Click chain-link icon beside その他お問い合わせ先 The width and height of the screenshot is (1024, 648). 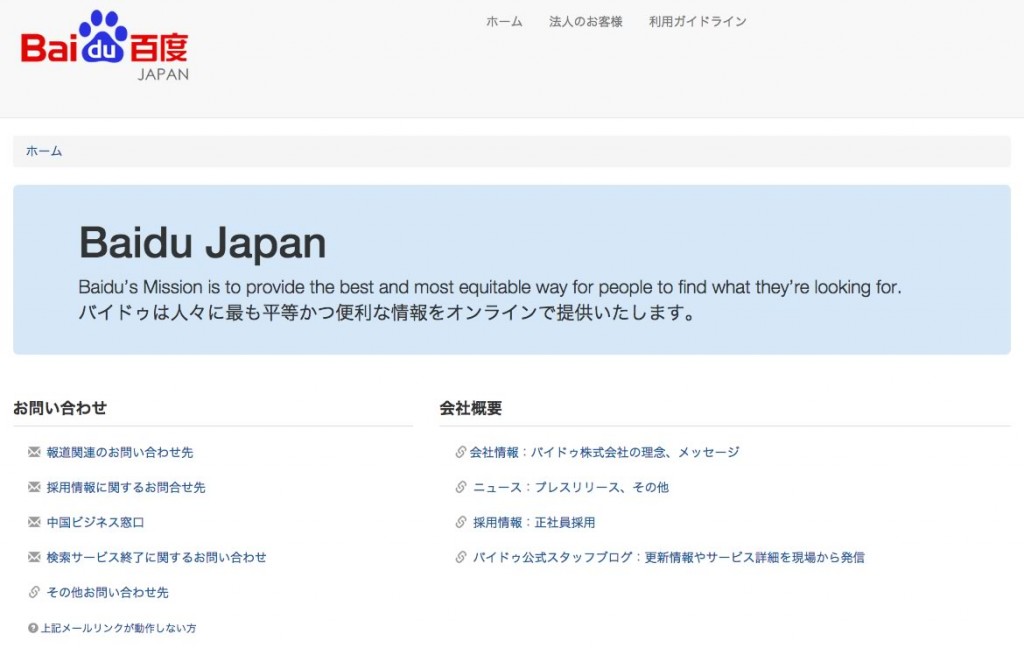point(34,592)
